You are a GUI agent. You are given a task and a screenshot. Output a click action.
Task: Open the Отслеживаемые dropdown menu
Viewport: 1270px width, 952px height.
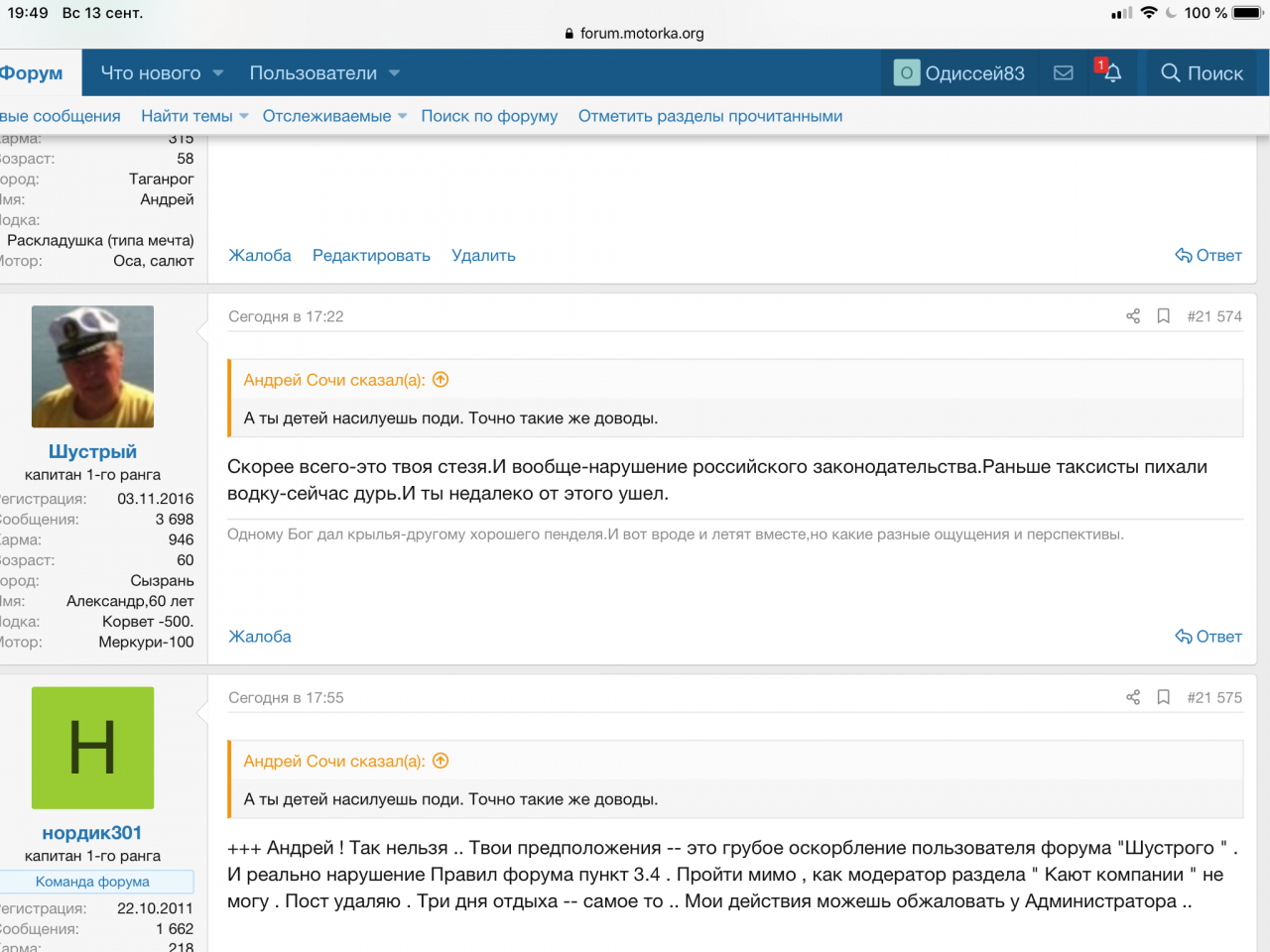click(x=402, y=117)
